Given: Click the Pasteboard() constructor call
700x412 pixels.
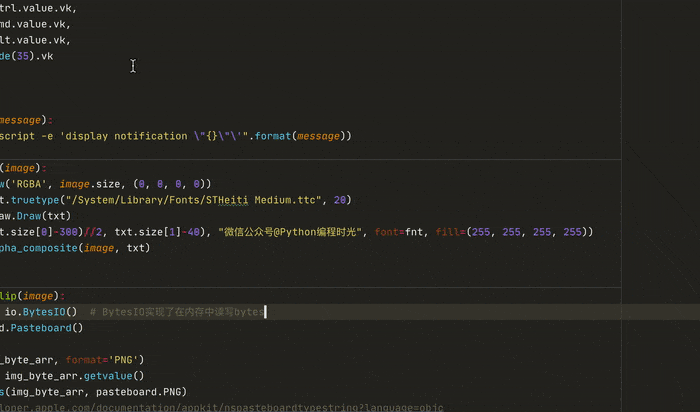Looking at the screenshot, I should pyautogui.click(x=46, y=328).
